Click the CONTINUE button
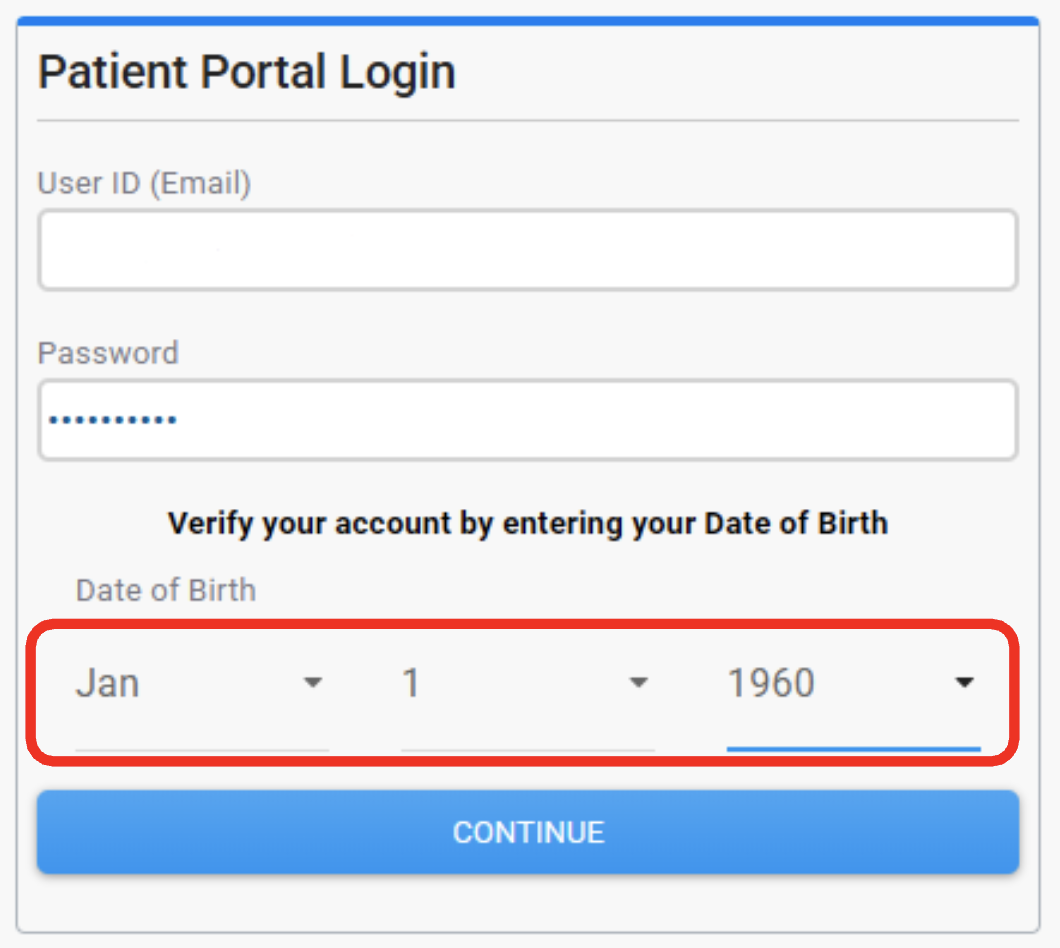 point(528,832)
